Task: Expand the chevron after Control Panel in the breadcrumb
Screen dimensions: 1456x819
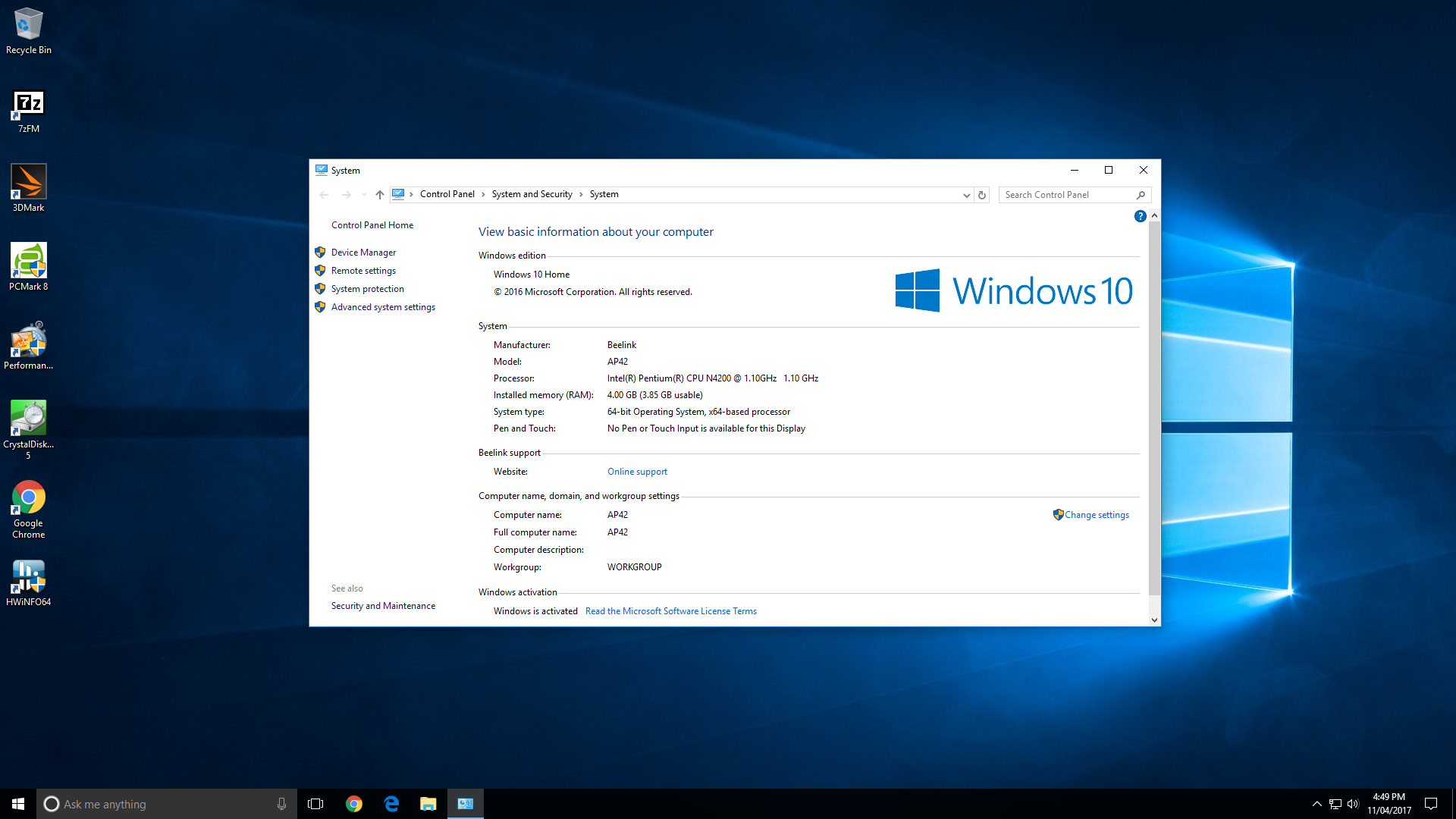Action: (x=483, y=195)
